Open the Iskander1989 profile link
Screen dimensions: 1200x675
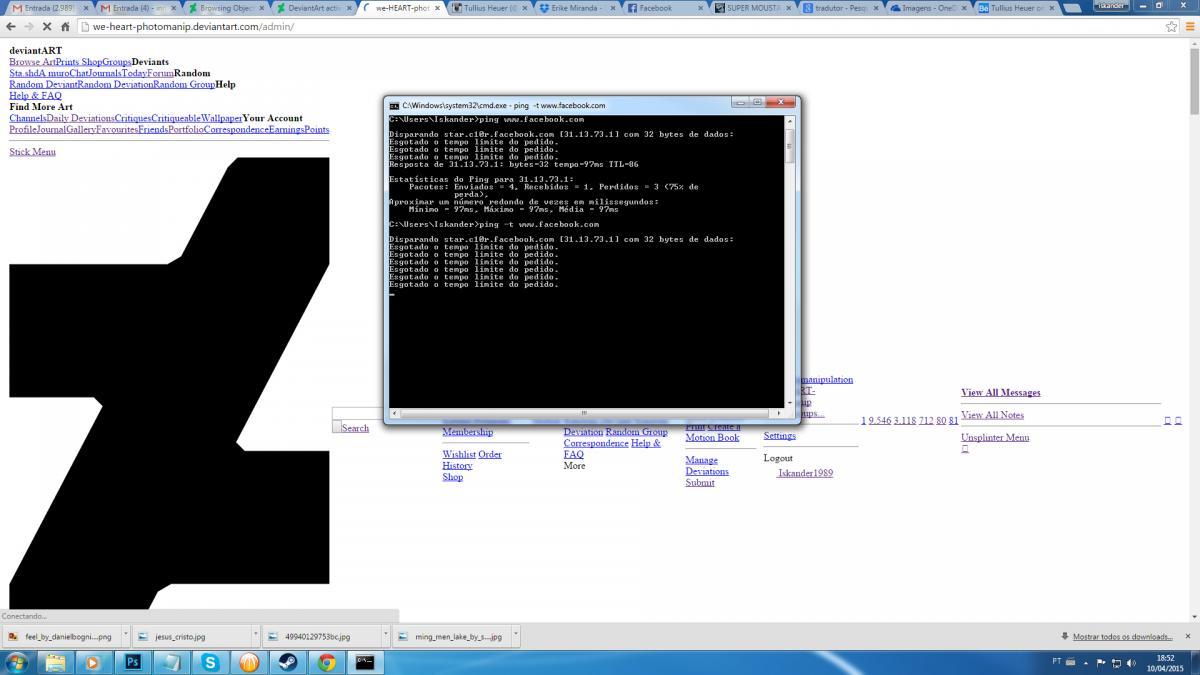[805, 473]
